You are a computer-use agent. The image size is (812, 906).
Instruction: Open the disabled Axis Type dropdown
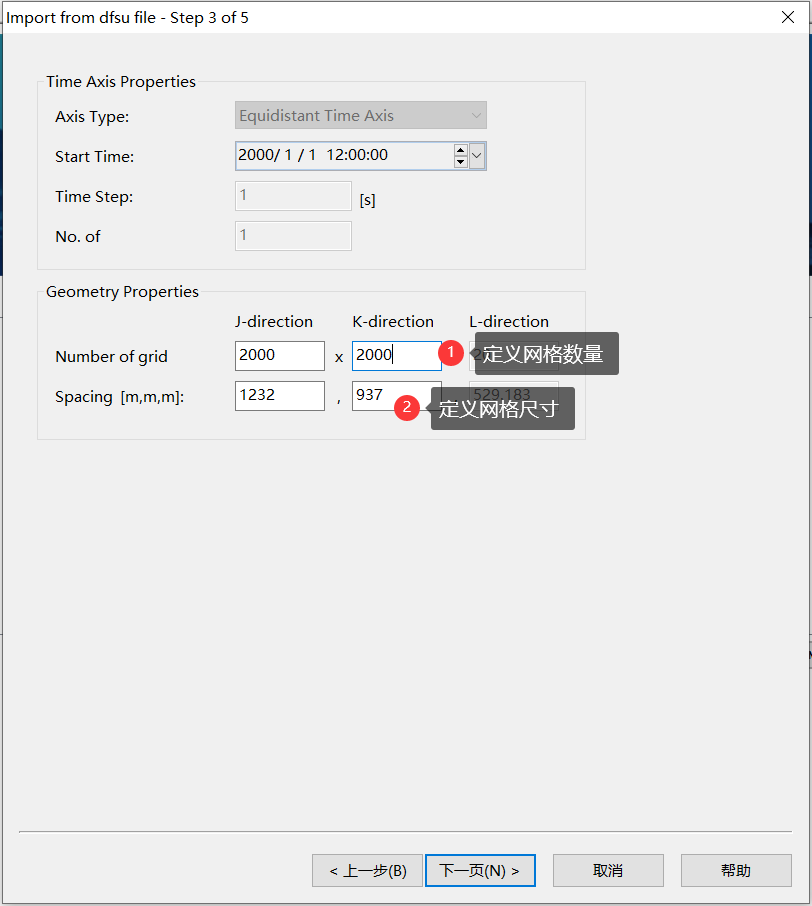(x=361, y=116)
